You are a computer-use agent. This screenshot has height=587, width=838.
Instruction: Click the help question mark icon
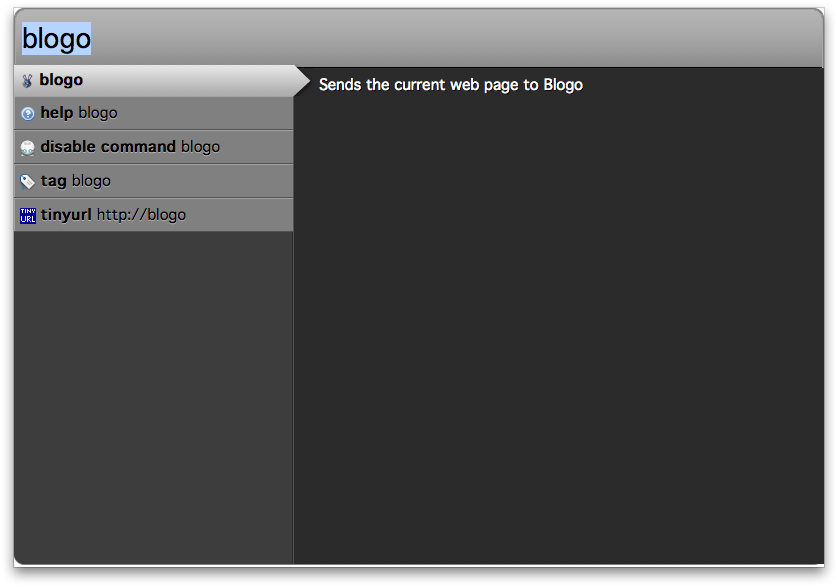(27, 114)
